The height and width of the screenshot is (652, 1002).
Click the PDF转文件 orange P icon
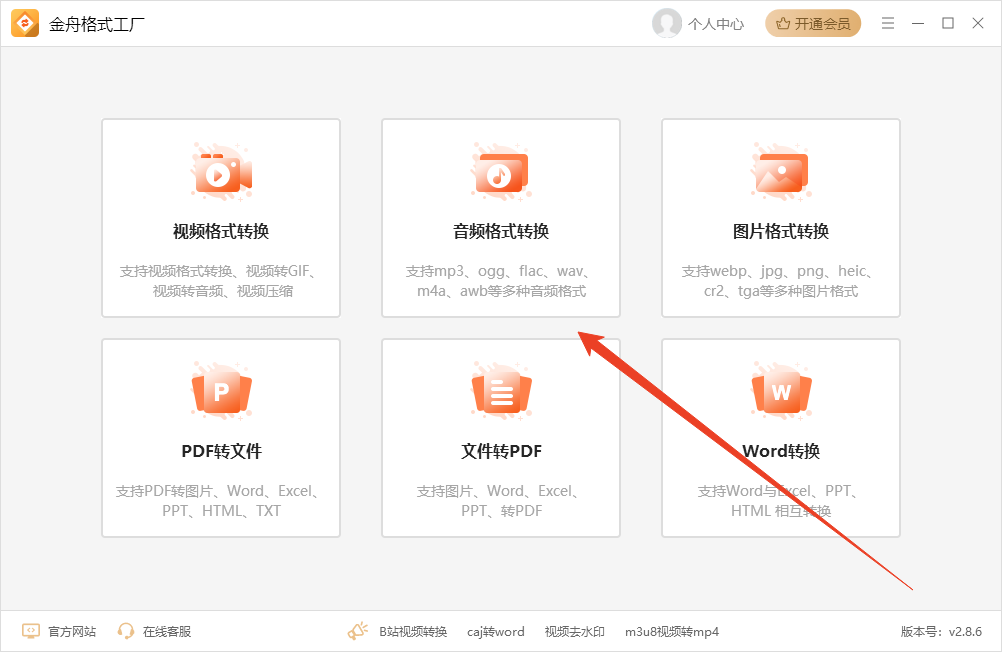pos(221,391)
